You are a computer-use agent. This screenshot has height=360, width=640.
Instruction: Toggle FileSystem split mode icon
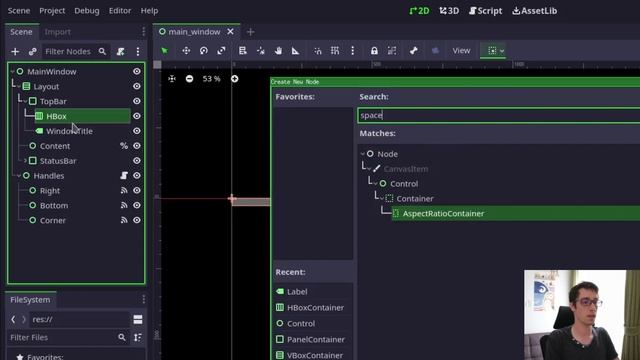pyautogui.click(x=138, y=320)
